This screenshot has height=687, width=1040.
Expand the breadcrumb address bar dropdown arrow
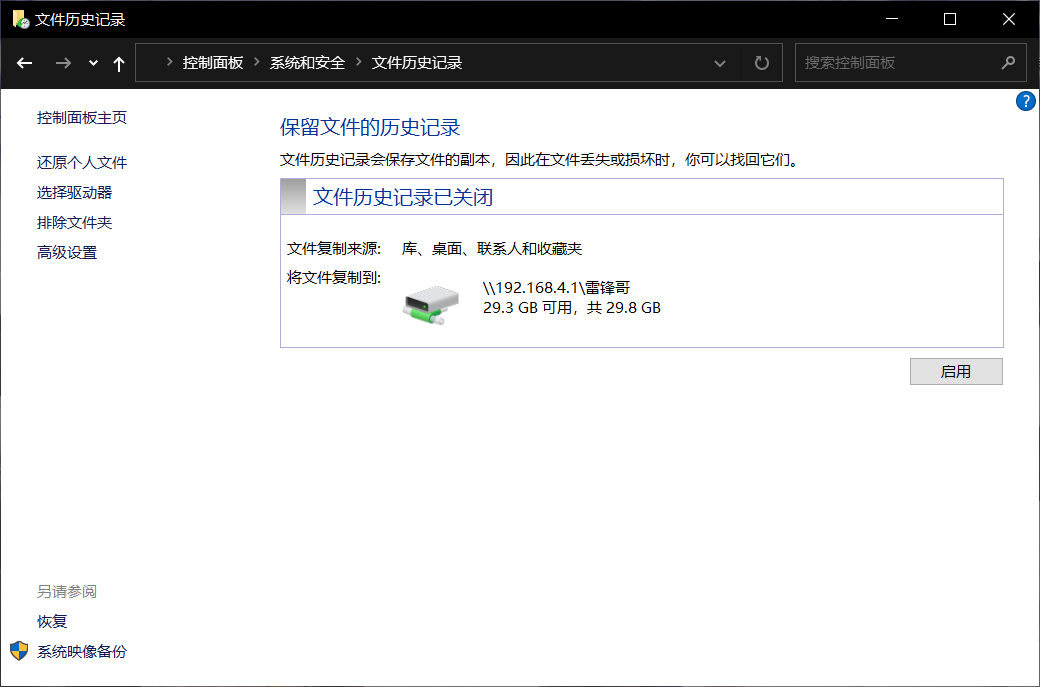pyautogui.click(x=720, y=62)
